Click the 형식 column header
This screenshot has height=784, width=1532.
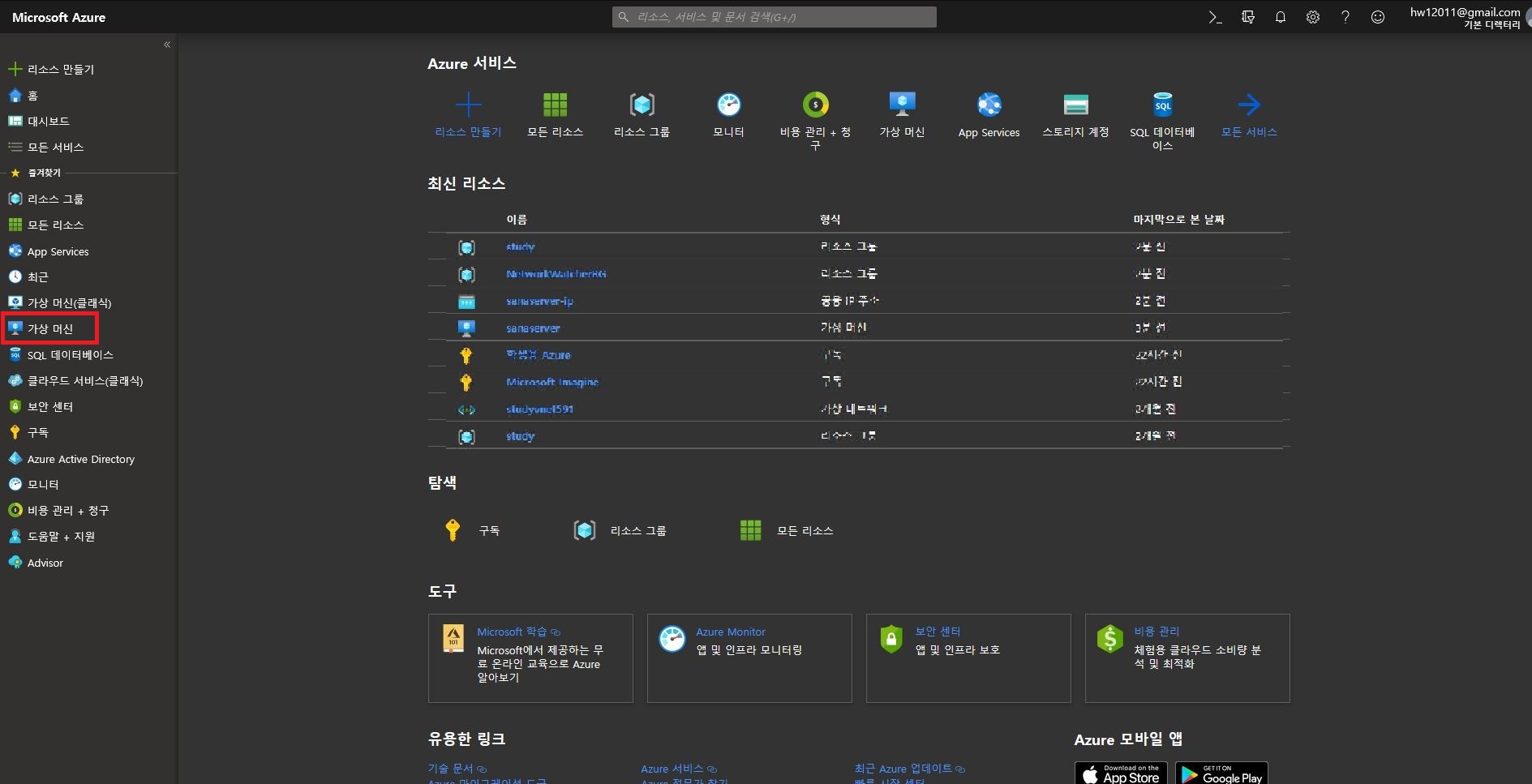tap(830, 220)
